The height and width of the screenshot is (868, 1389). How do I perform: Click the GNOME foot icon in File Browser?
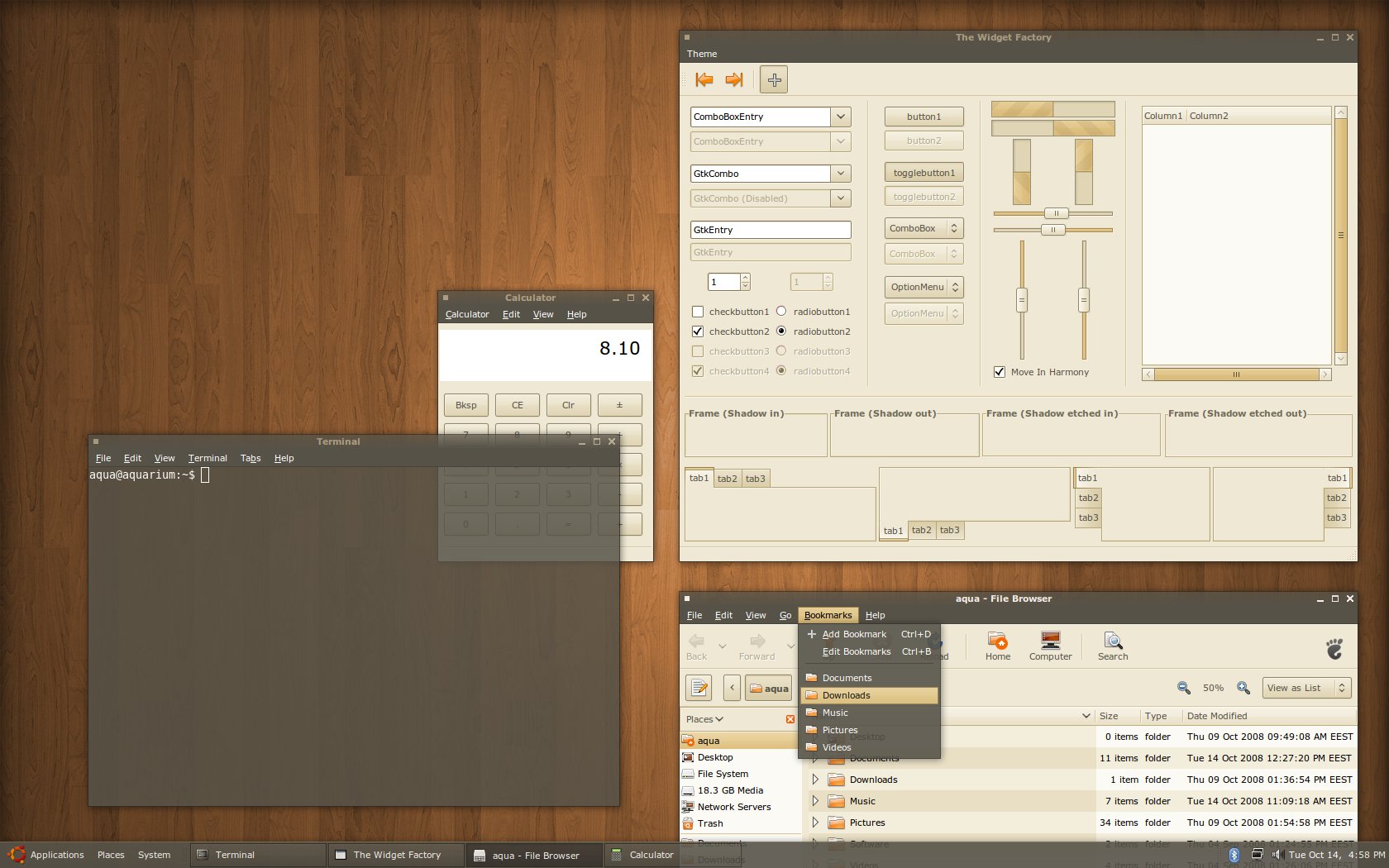pos(1334,649)
